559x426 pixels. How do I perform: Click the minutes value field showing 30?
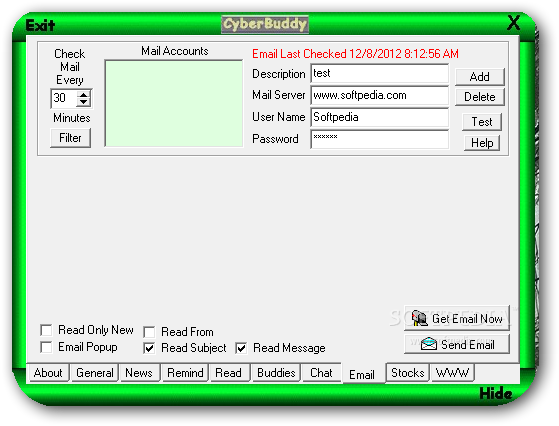click(x=64, y=98)
